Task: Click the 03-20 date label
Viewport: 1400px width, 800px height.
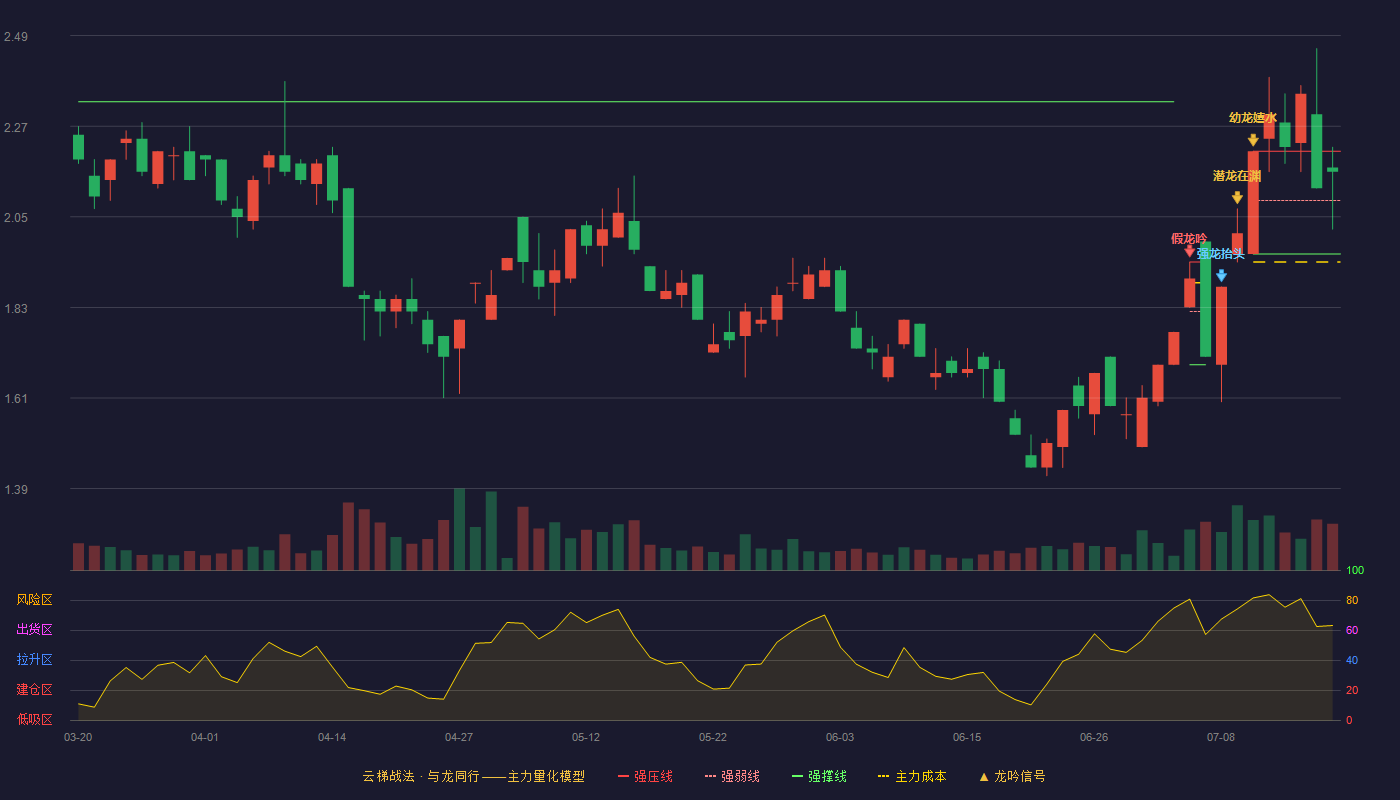Action: click(x=78, y=737)
